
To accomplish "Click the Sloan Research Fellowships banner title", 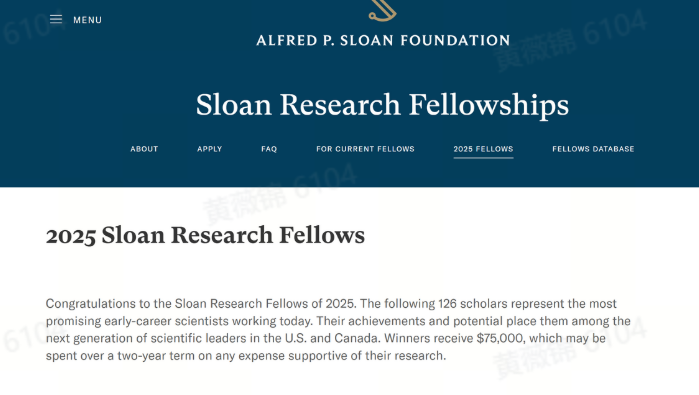I will click(382, 105).
